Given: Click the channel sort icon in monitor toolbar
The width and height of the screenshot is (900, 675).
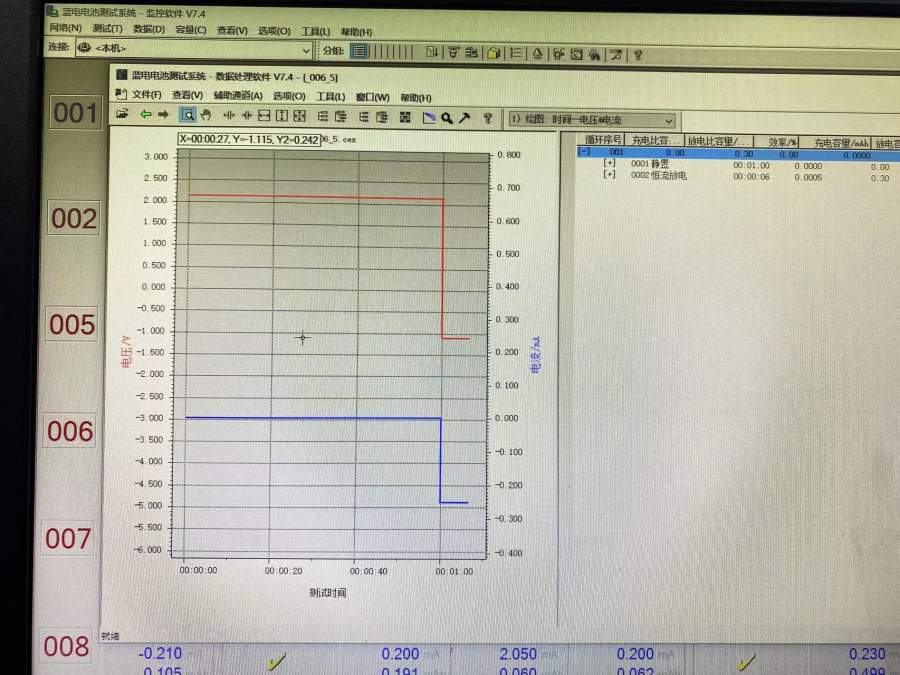Looking at the screenshot, I should click(x=432, y=52).
